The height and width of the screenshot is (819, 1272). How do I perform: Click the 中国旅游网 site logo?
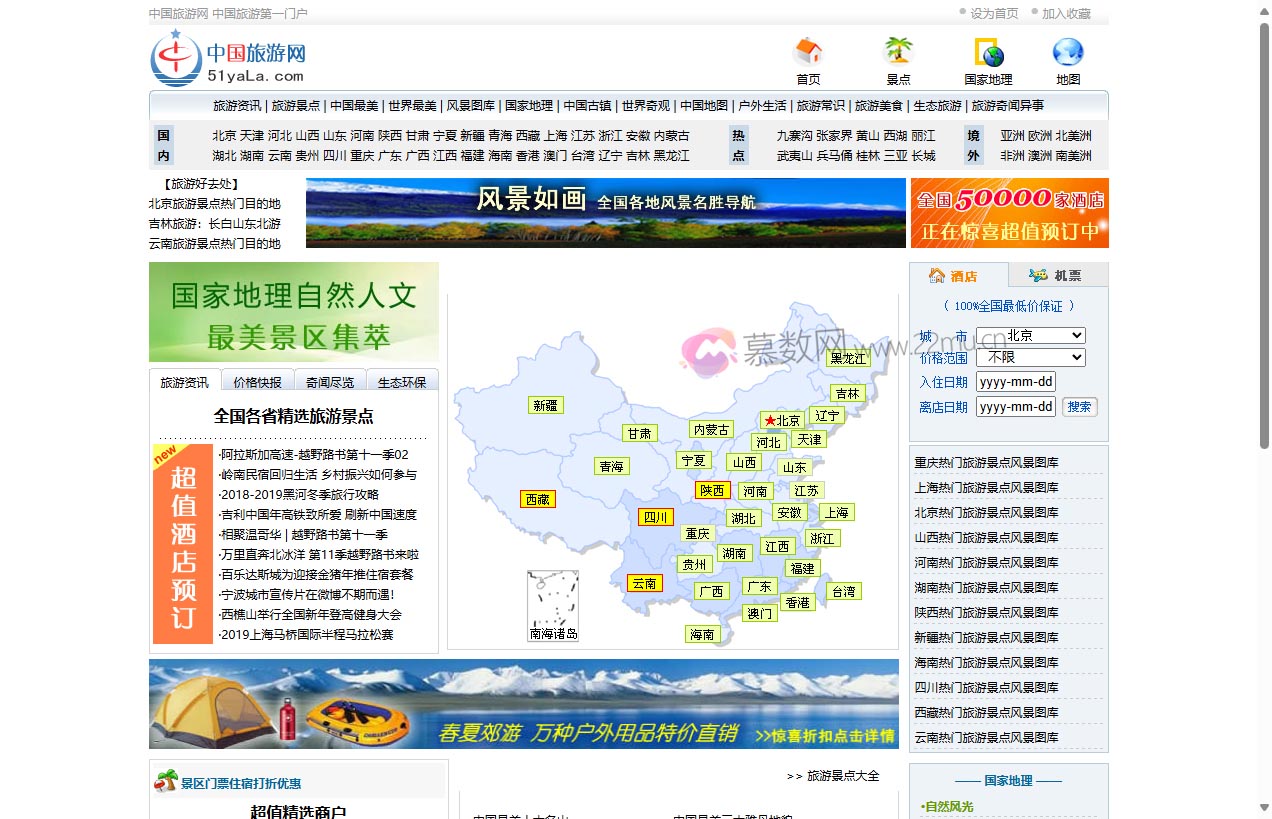tap(225, 58)
